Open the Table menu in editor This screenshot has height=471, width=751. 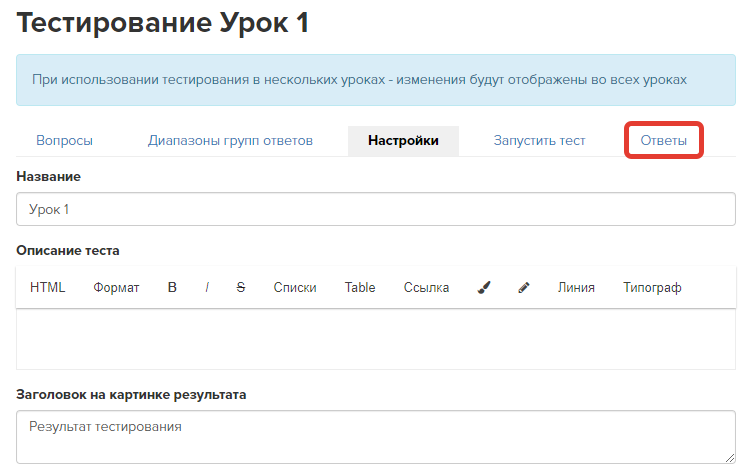tap(360, 287)
